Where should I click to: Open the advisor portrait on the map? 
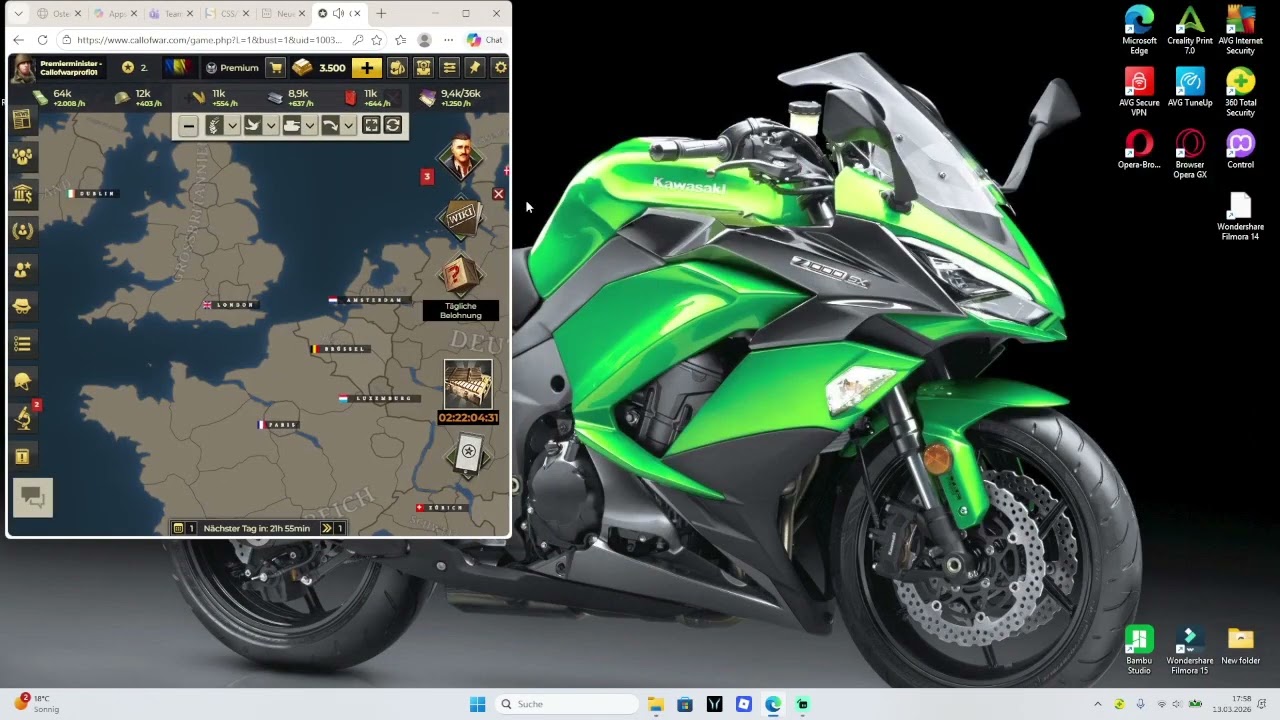tap(461, 157)
